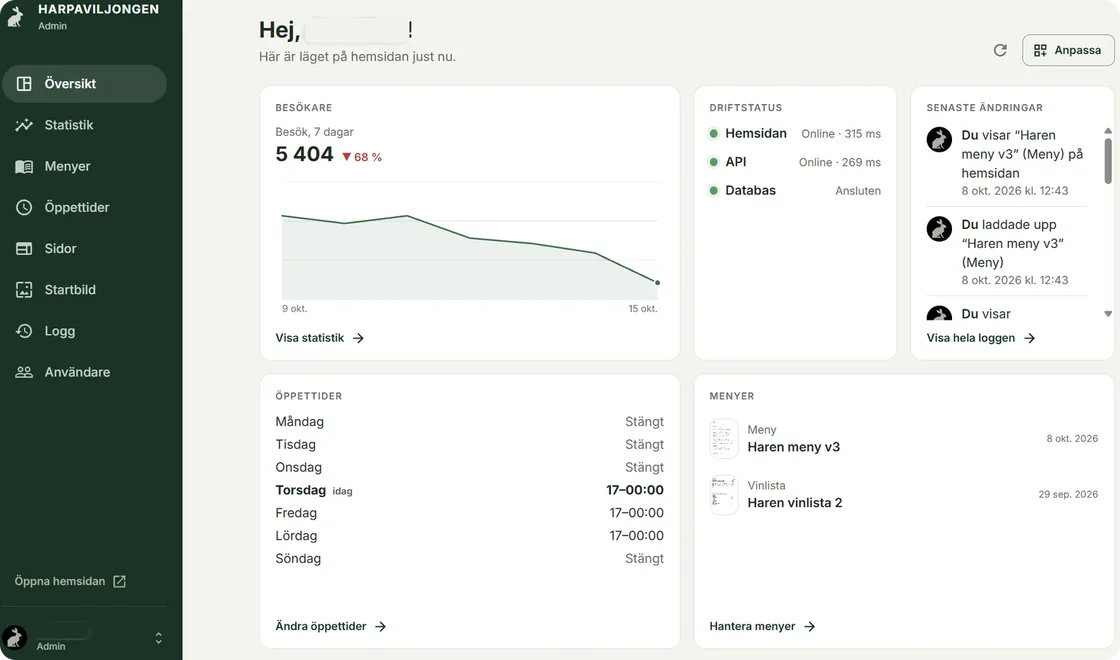Click the Startbild image icon
The height and width of the screenshot is (660, 1120).
[x=24, y=290]
